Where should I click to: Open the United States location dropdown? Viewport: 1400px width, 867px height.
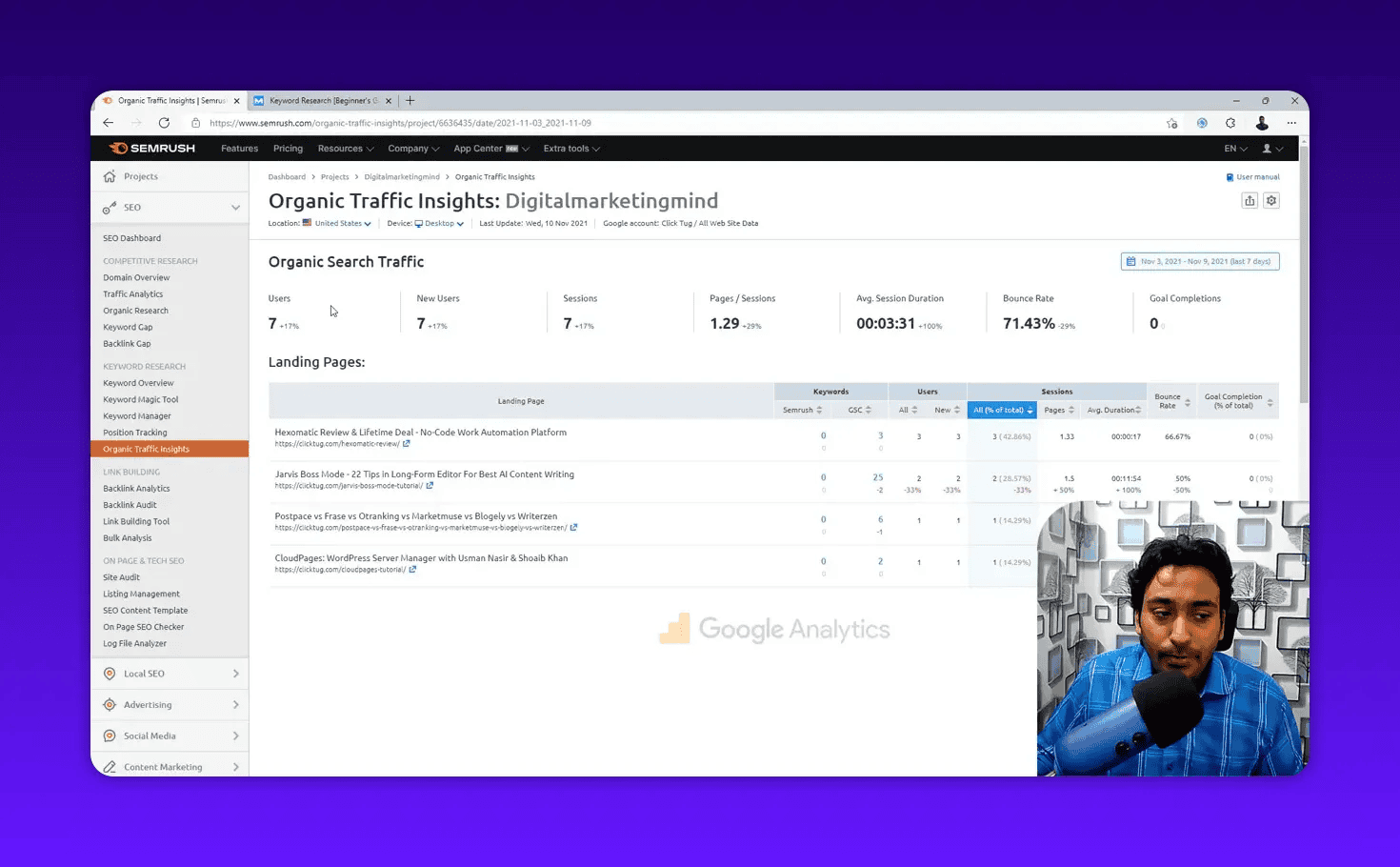pos(340,223)
